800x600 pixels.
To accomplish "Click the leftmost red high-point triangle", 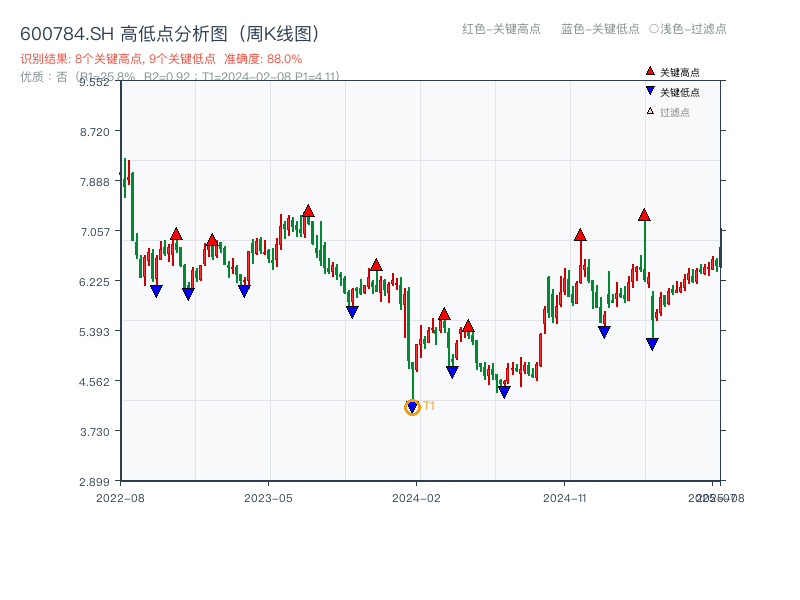I will coord(176,234).
